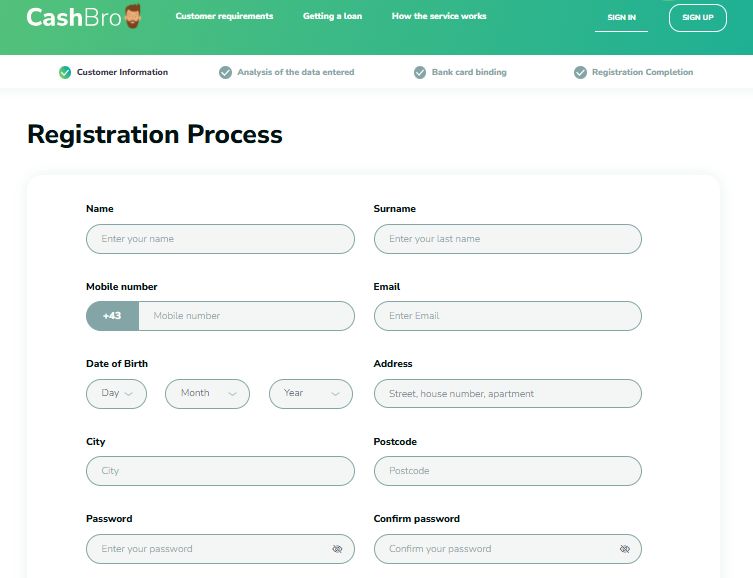Image resolution: width=753 pixels, height=578 pixels.
Task: Expand the Month dropdown
Action: (207, 394)
